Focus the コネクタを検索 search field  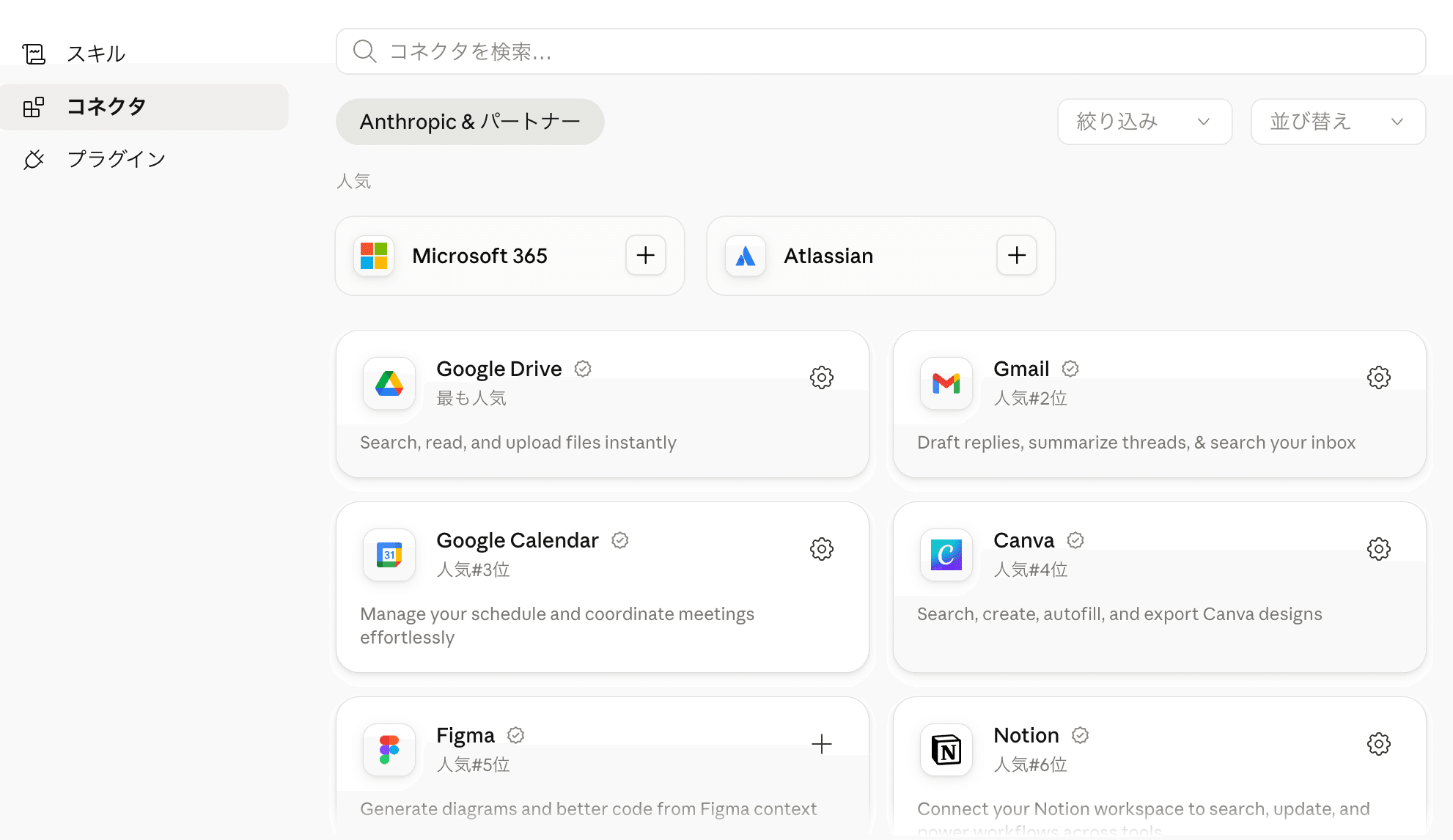click(x=880, y=51)
